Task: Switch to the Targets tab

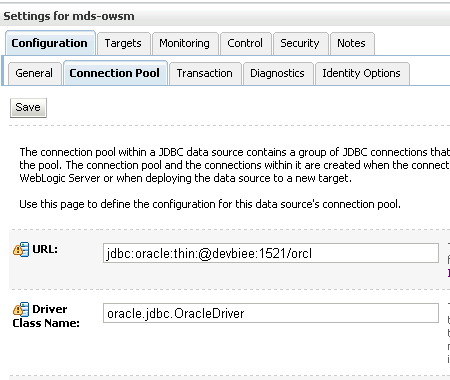Action: tap(123, 43)
